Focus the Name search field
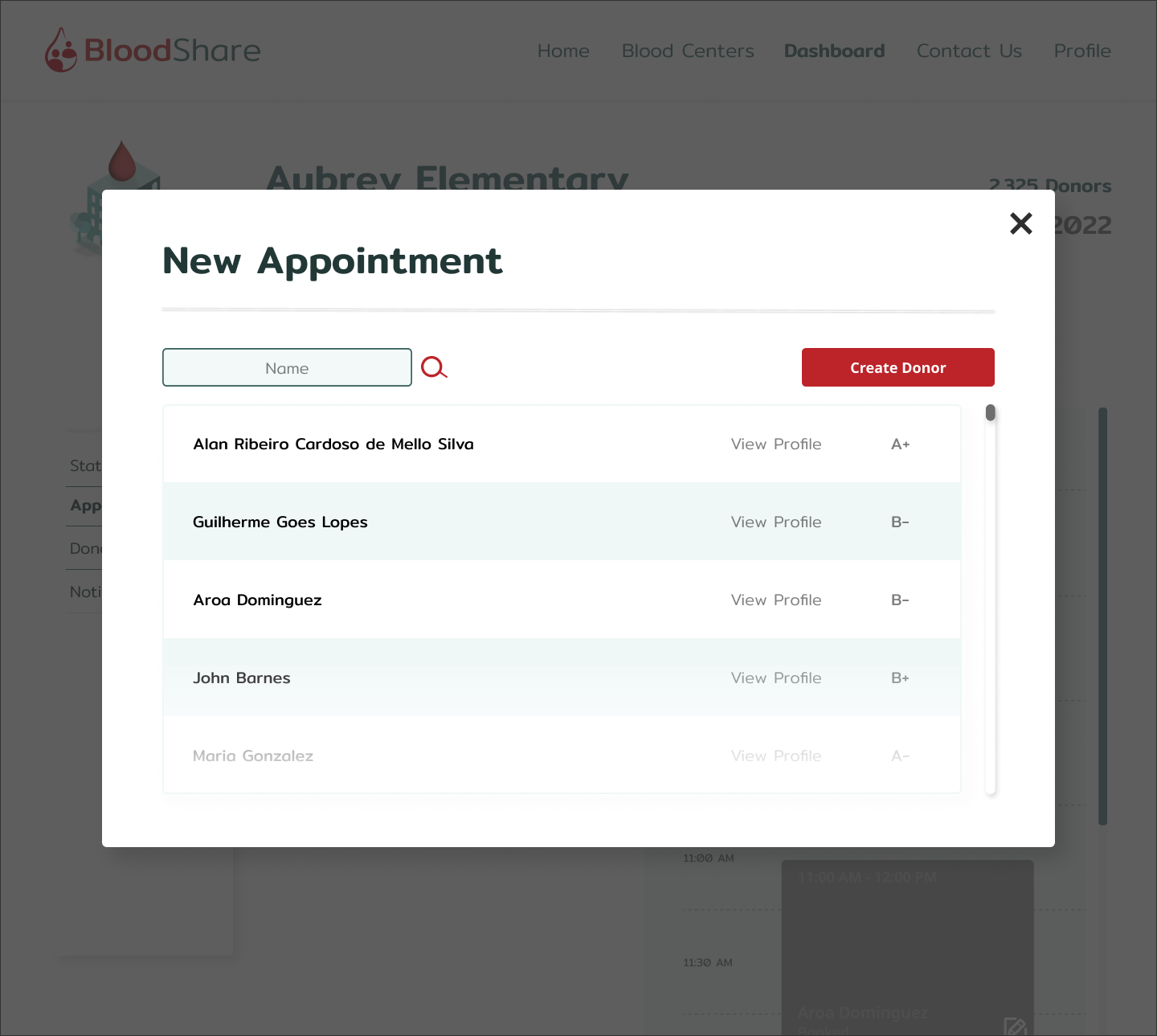This screenshot has width=1157, height=1036. [287, 367]
